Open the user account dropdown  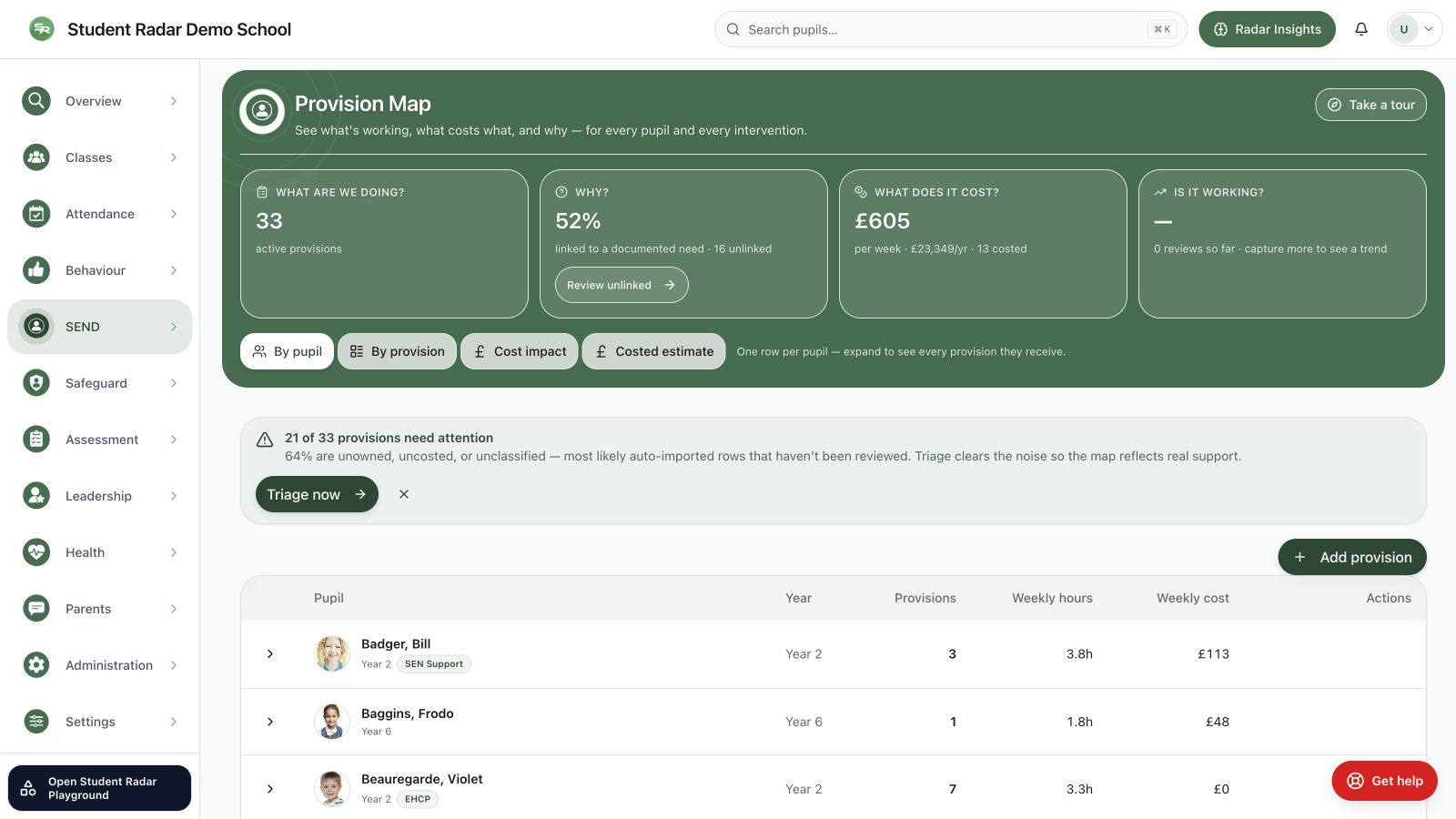coord(1414,29)
